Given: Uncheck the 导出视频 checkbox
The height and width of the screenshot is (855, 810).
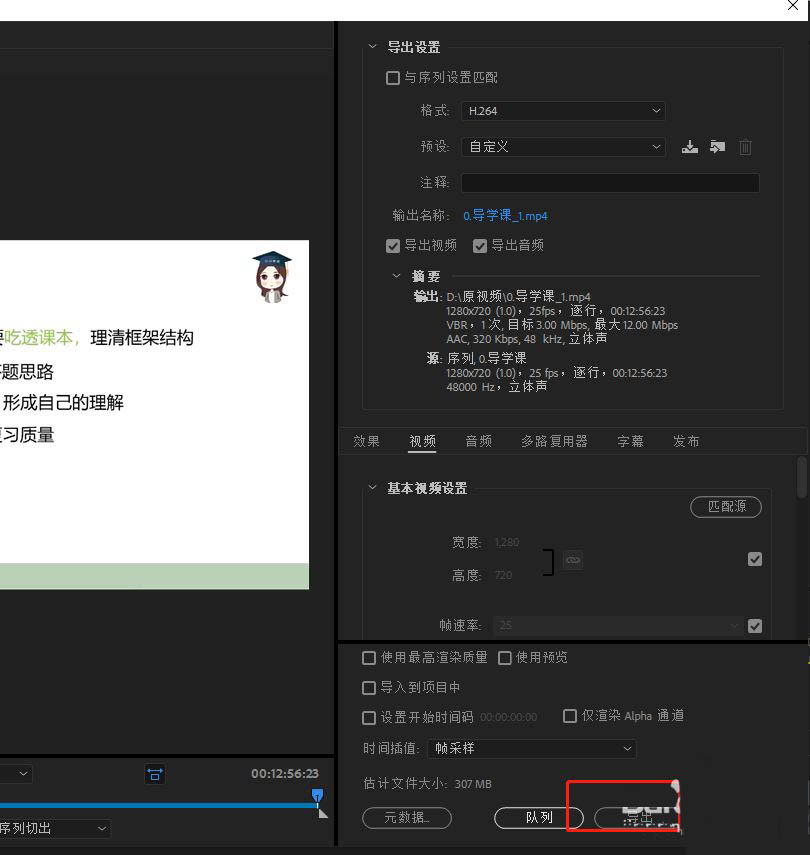Looking at the screenshot, I should pyautogui.click(x=393, y=246).
